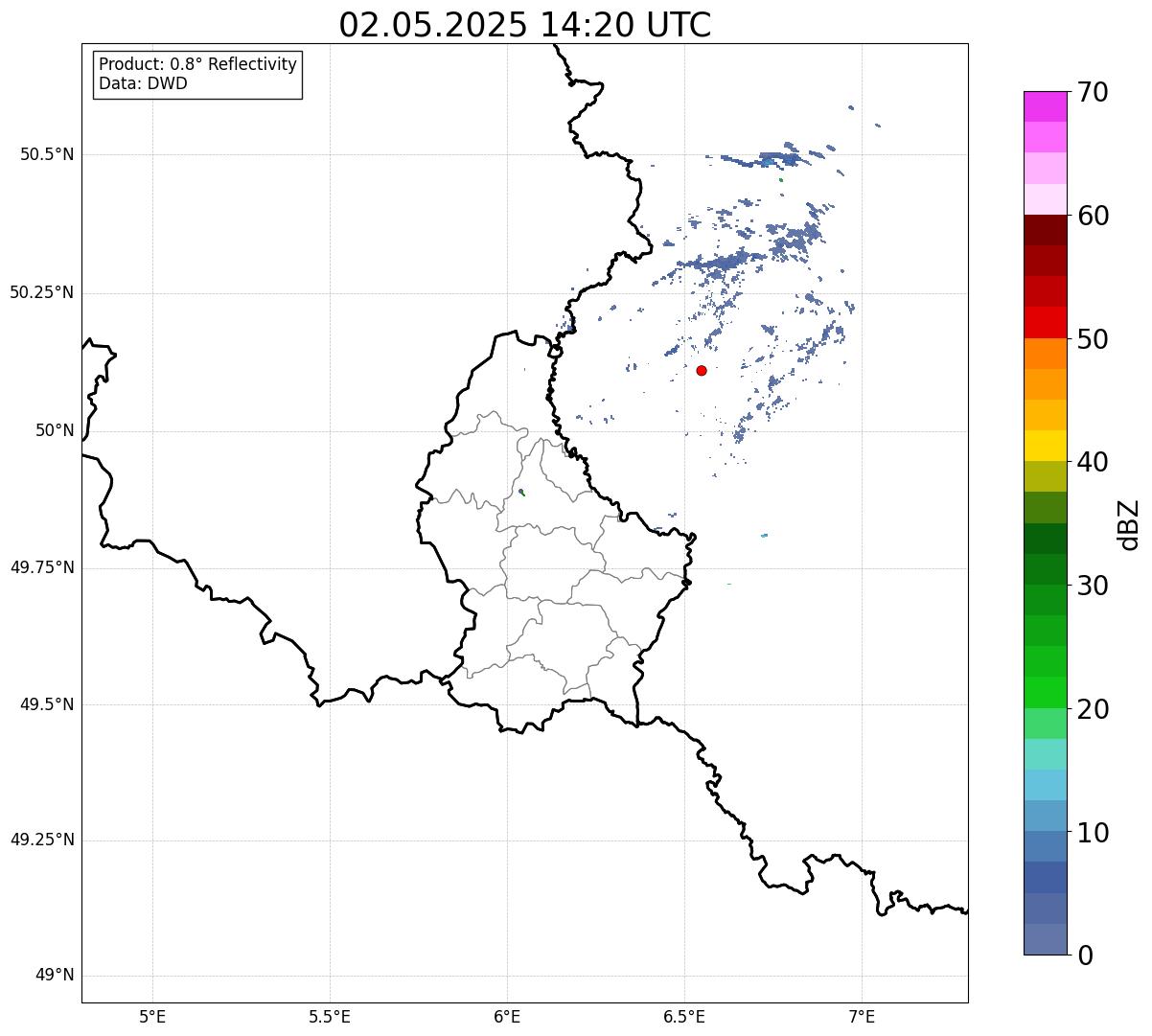Click the dBZ colorbar axis label
This screenshot has height=1036, width=1152.
point(1129,524)
